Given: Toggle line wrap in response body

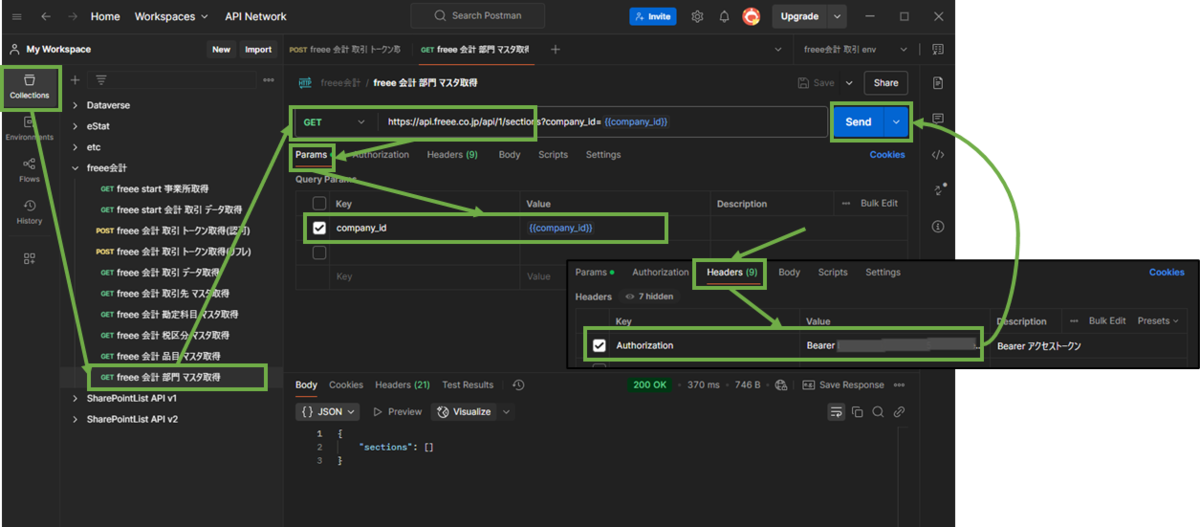Looking at the screenshot, I should (x=836, y=412).
